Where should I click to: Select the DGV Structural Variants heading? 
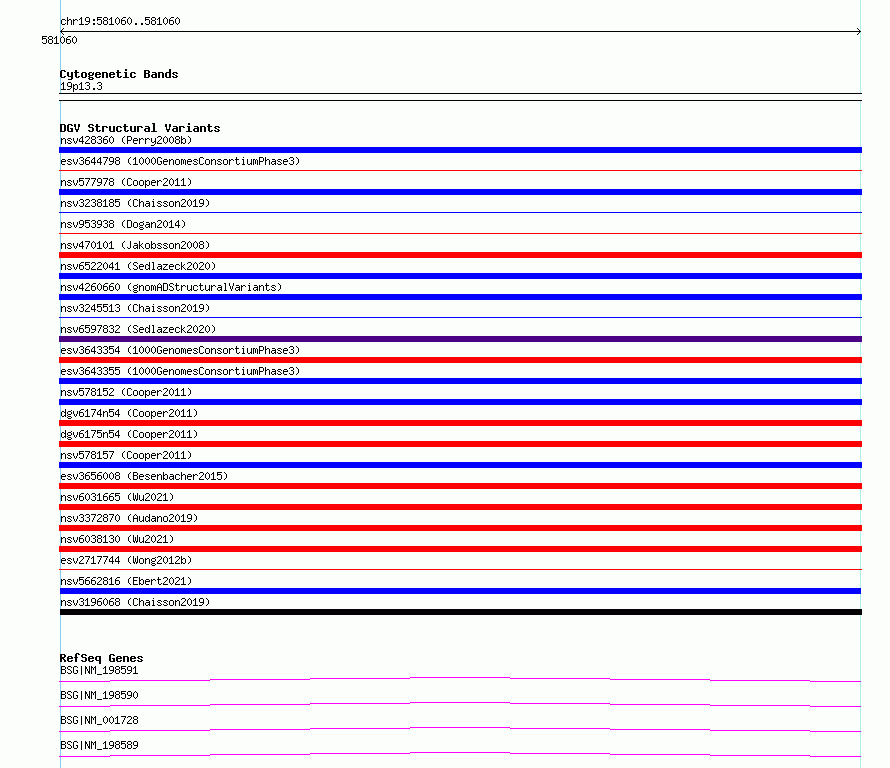pos(140,128)
